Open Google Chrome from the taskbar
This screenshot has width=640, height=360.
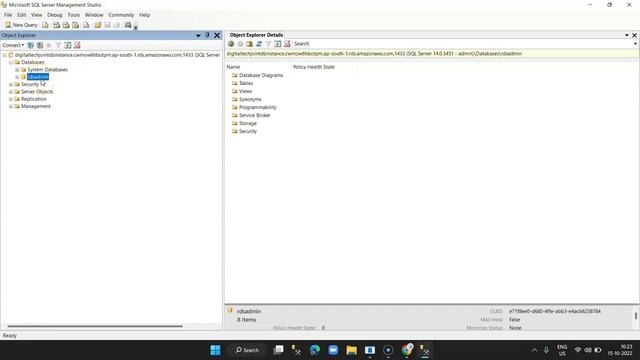[407, 350]
